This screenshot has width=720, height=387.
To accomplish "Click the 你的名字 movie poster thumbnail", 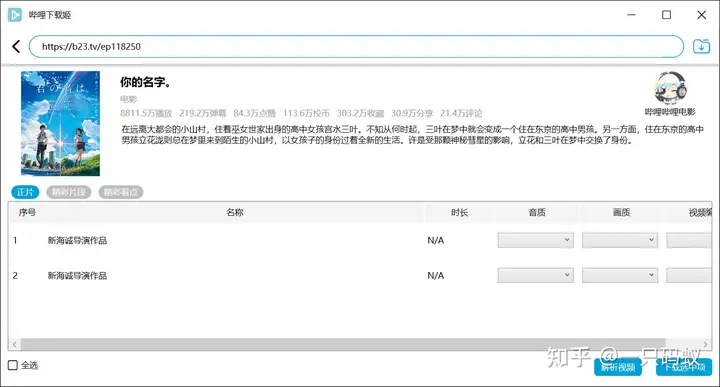I will pos(60,123).
